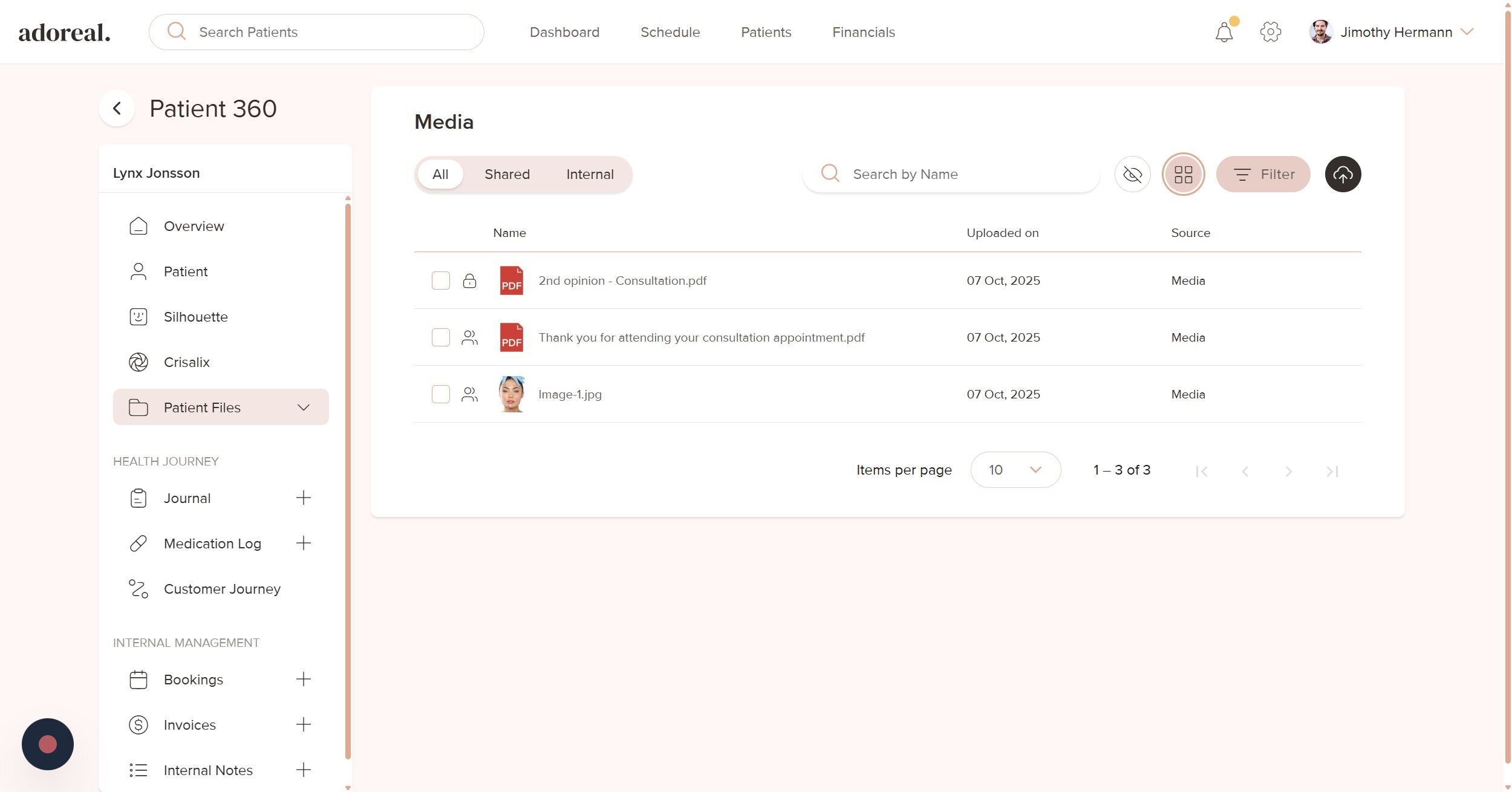Add new Invoice plus icon

(303, 724)
